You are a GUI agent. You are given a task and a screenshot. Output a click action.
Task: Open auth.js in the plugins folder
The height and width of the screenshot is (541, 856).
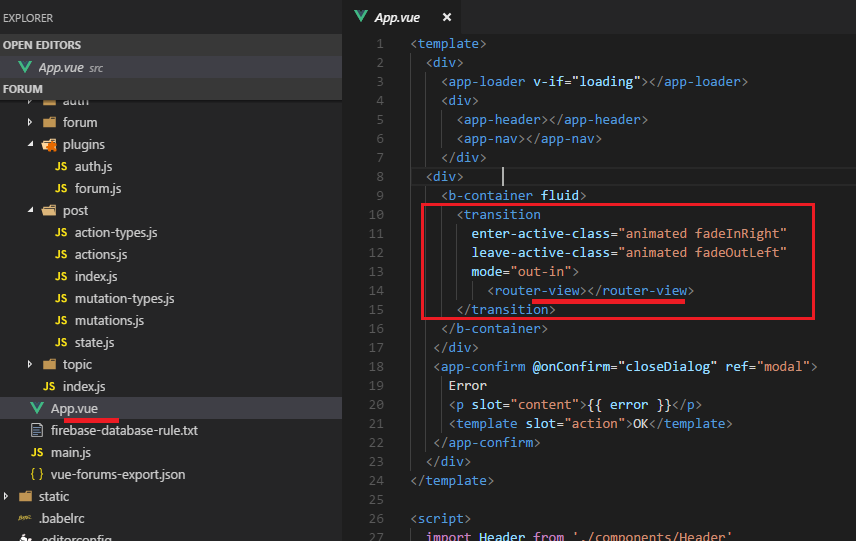[93, 167]
